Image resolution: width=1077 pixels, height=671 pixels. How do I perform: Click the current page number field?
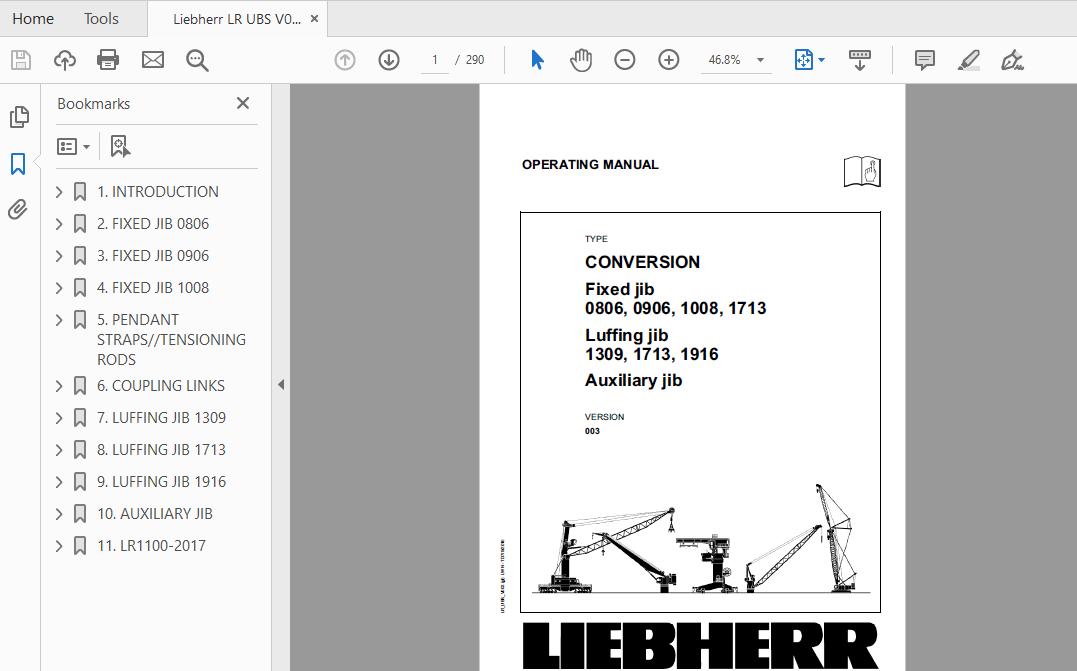pos(434,60)
